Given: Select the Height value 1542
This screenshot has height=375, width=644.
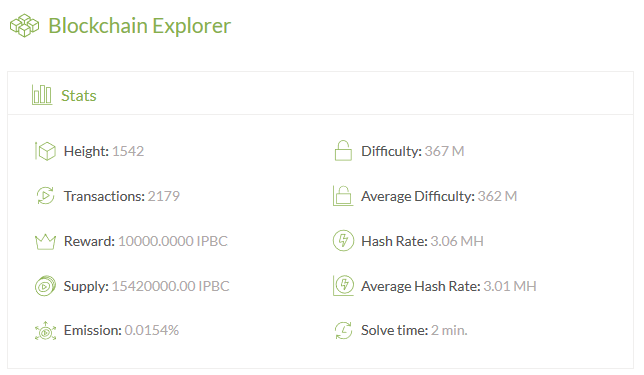Looking at the screenshot, I should [x=128, y=151].
